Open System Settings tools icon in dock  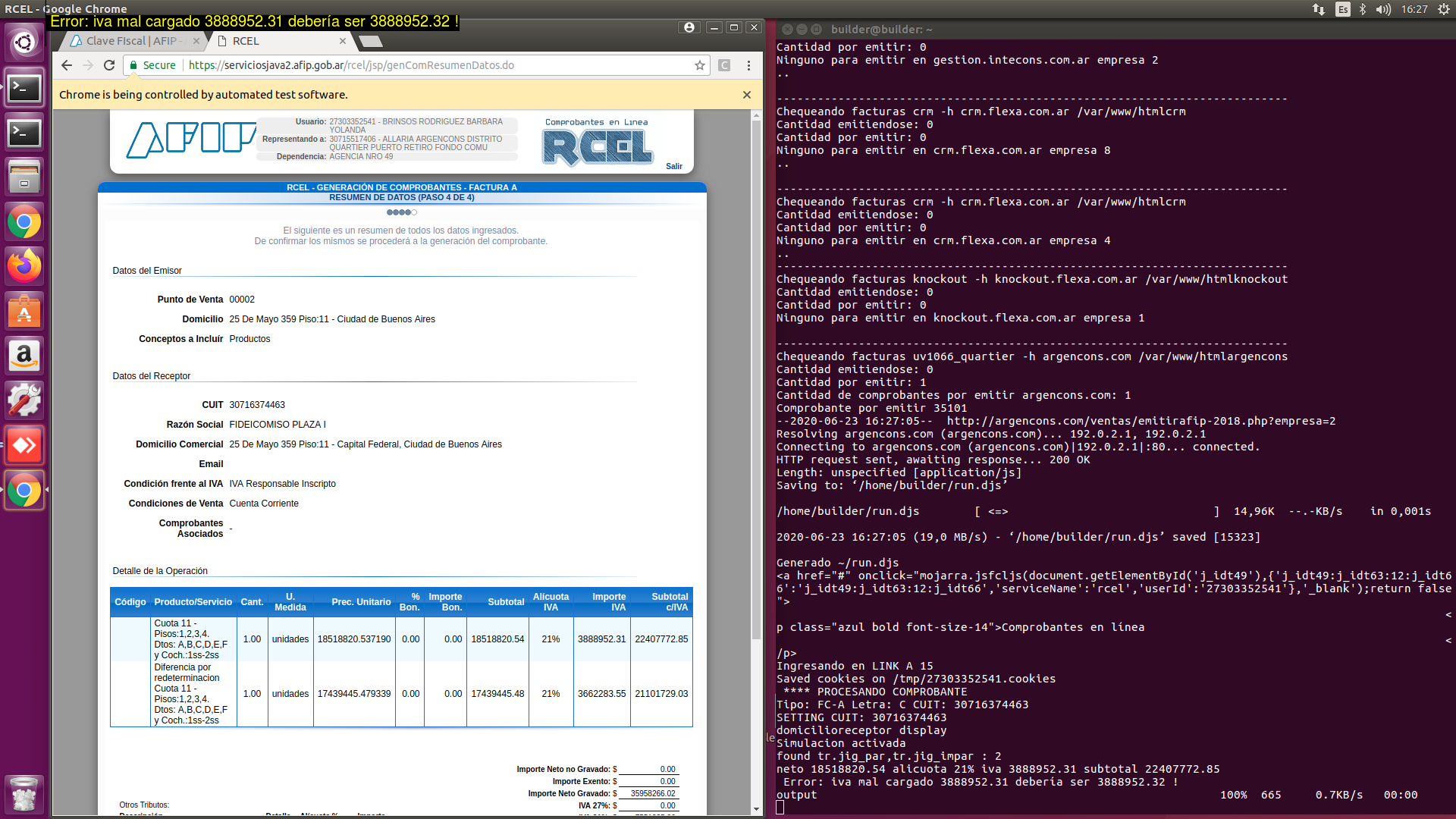(24, 400)
